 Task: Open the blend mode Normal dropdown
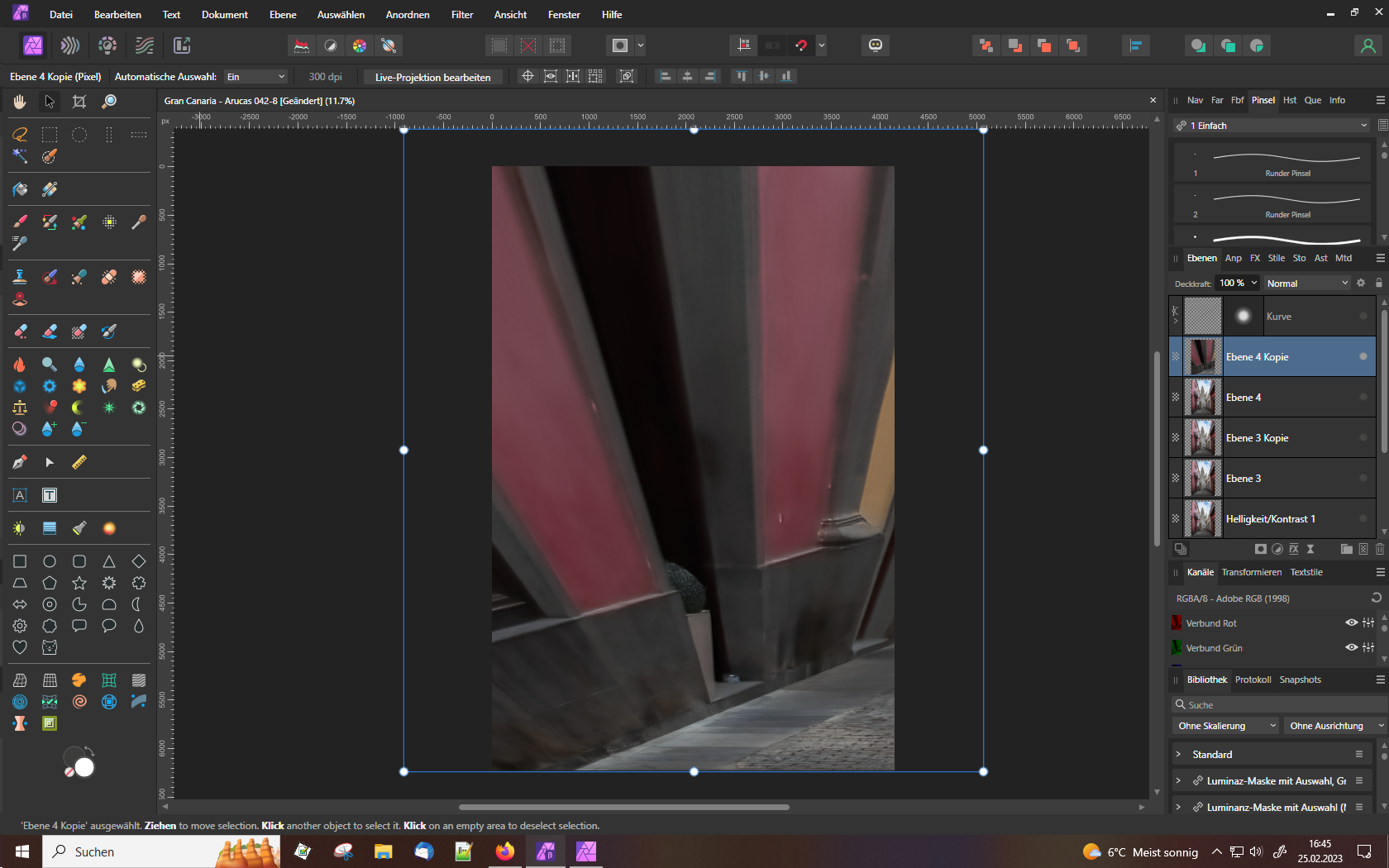pos(1306,284)
